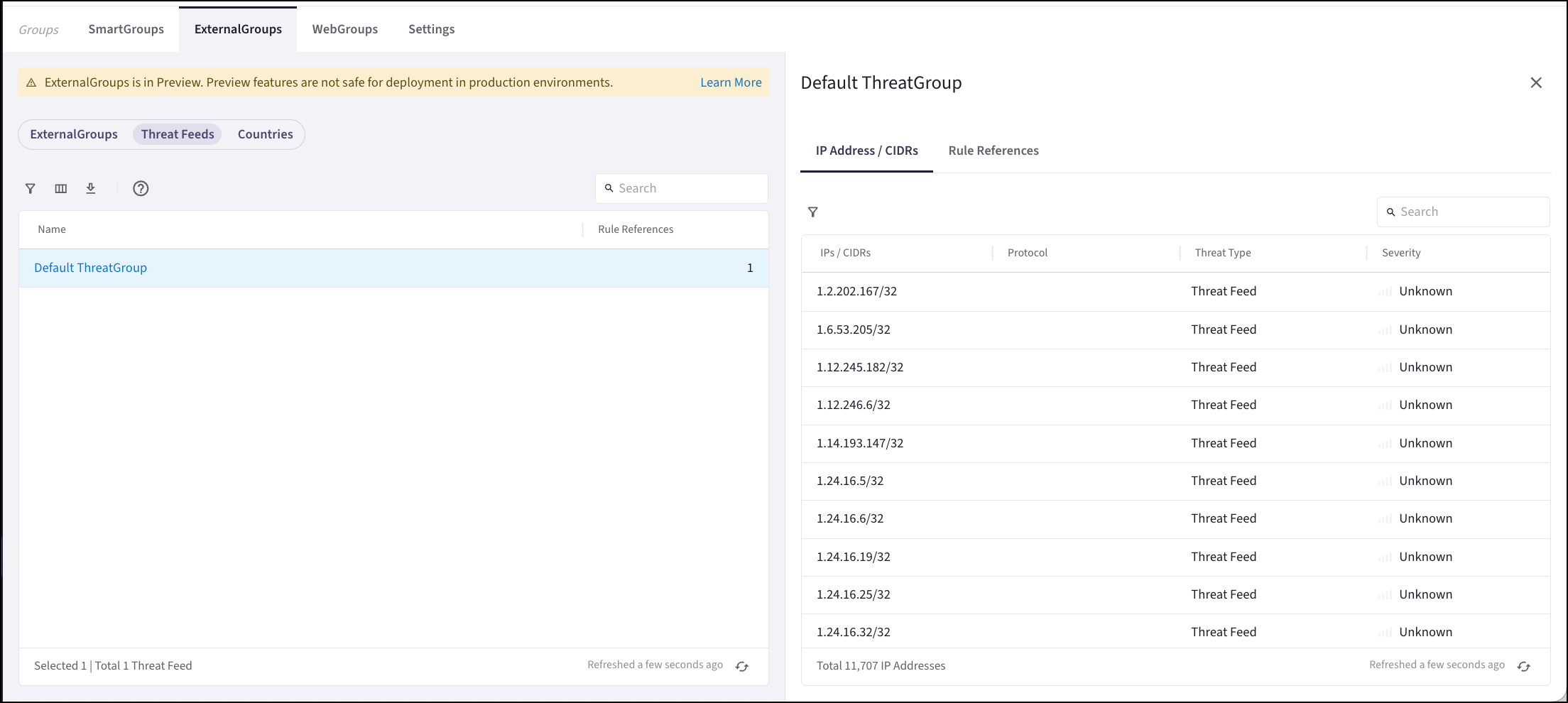Switch to the SmartGroups tab

coord(125,28)
